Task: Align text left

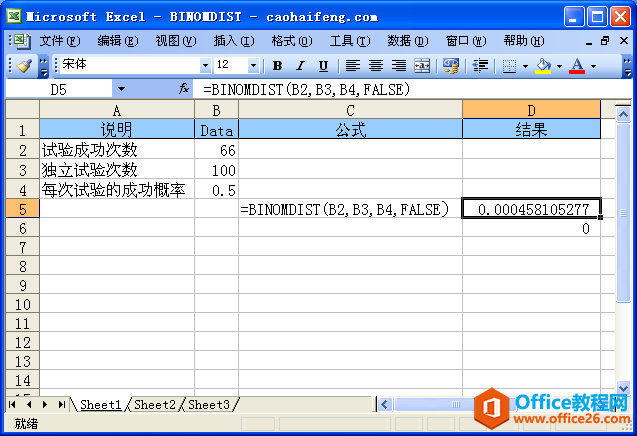Action: click(353, 65)
